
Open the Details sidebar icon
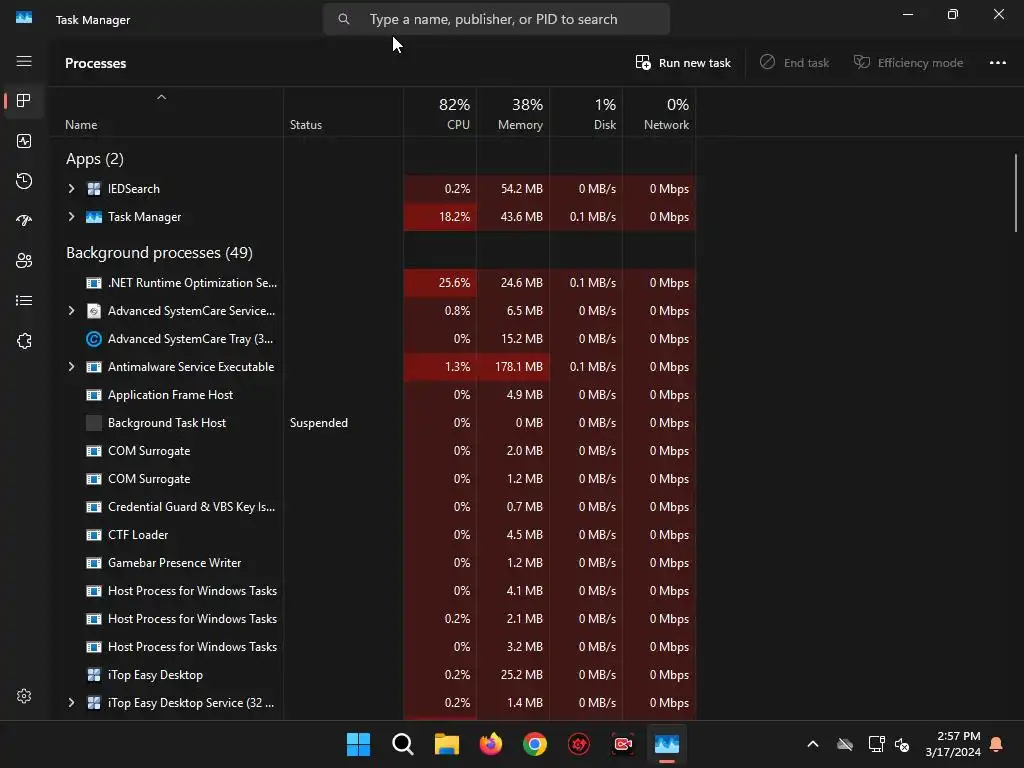point(24,300)
